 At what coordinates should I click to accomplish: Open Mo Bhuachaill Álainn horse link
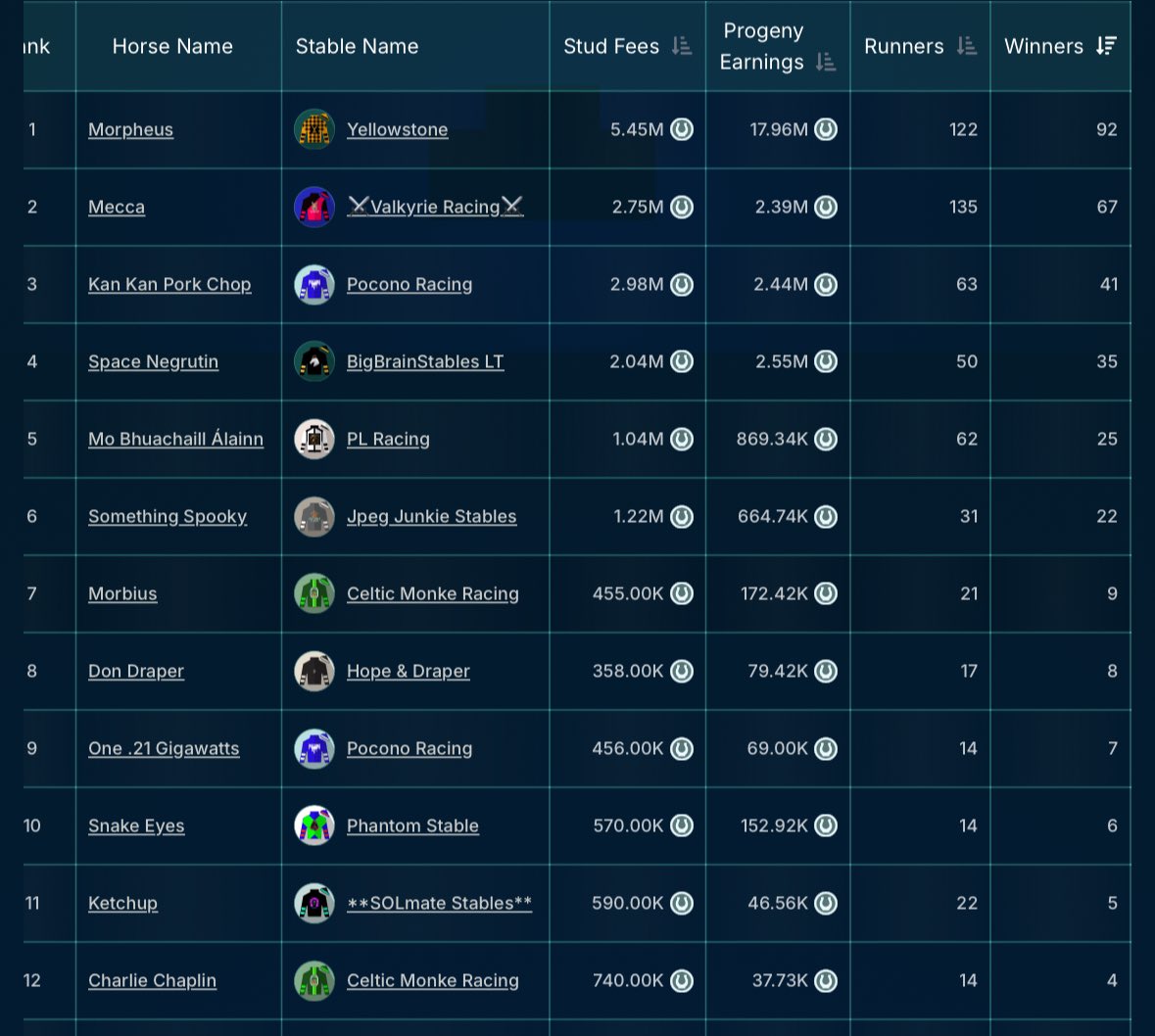(175, 439)
